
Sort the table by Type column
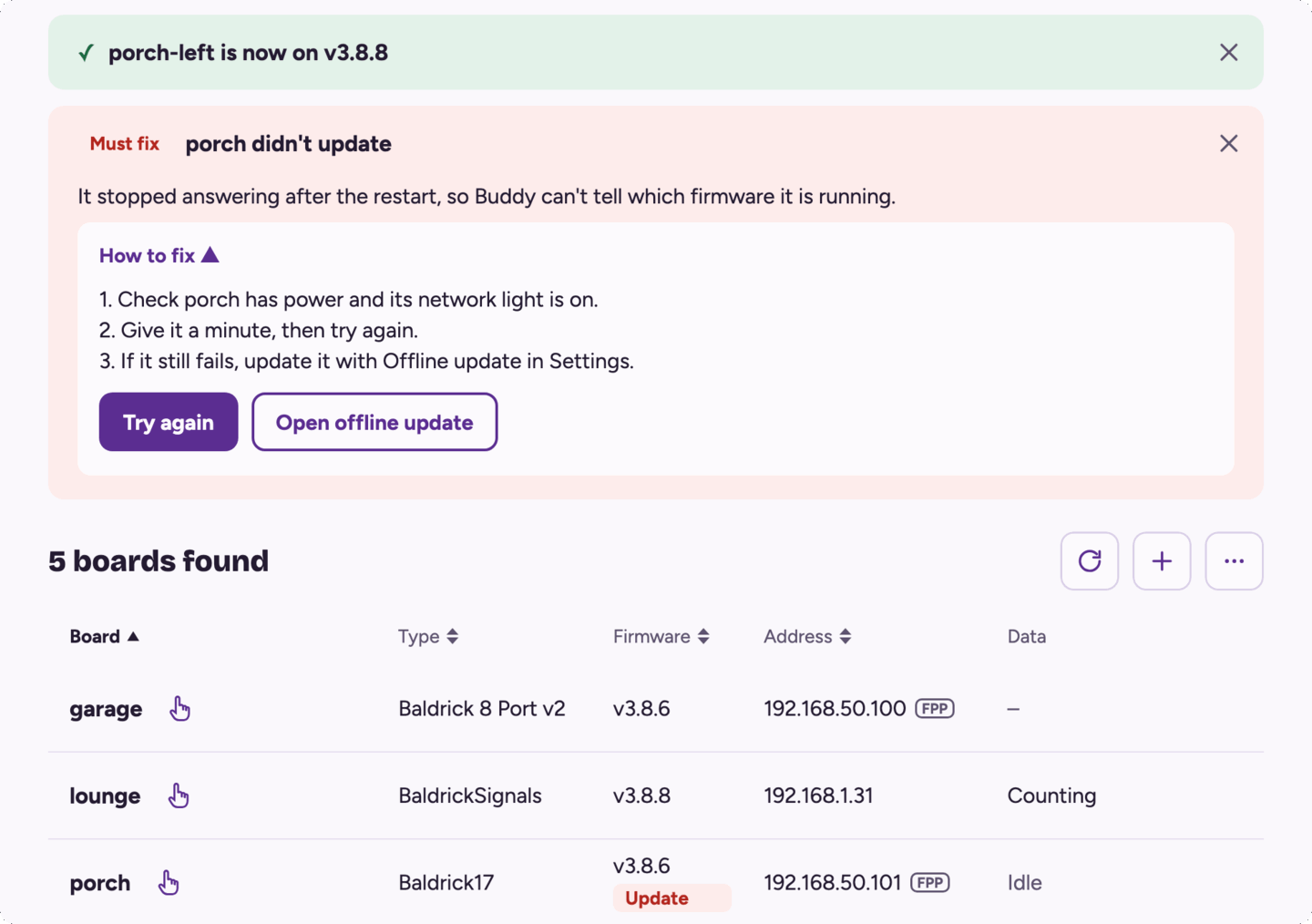(x=428, y=637)
